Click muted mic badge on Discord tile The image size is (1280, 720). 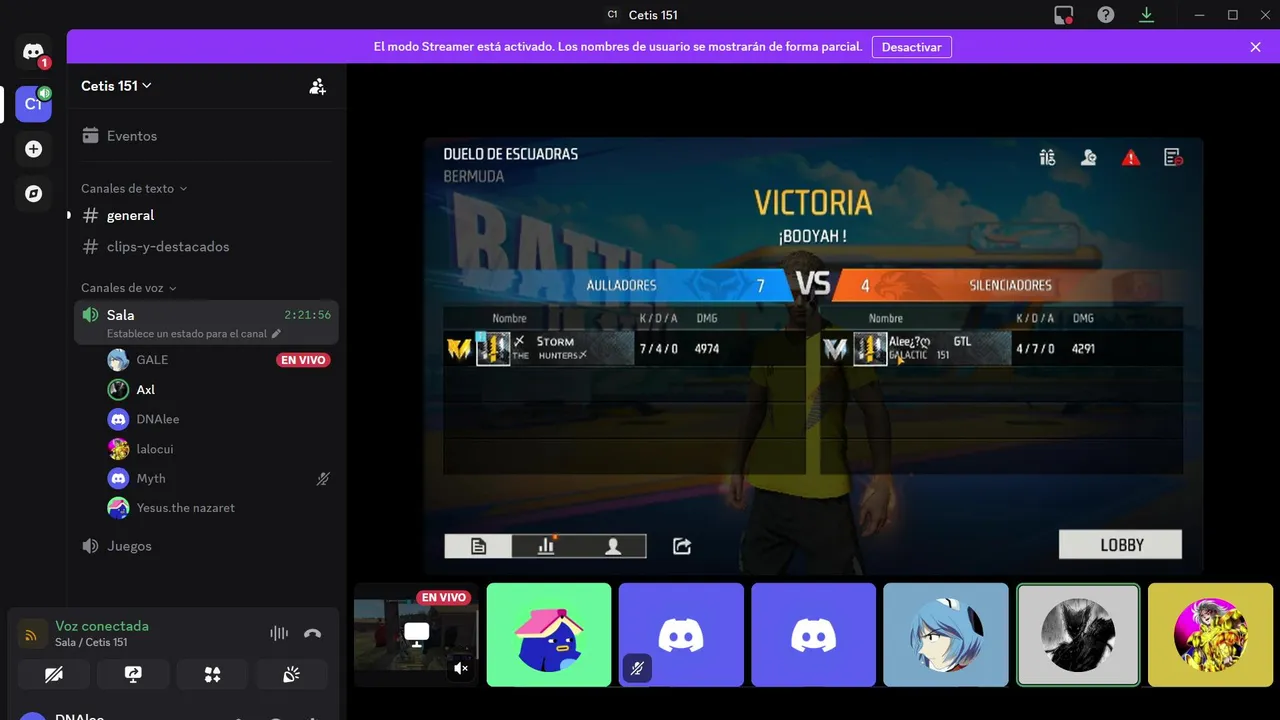637,668
